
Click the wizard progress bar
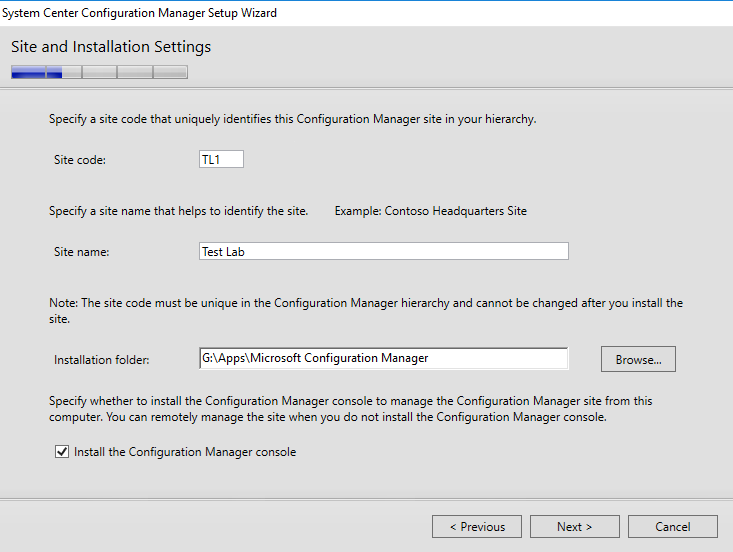[x=100, y=72]
